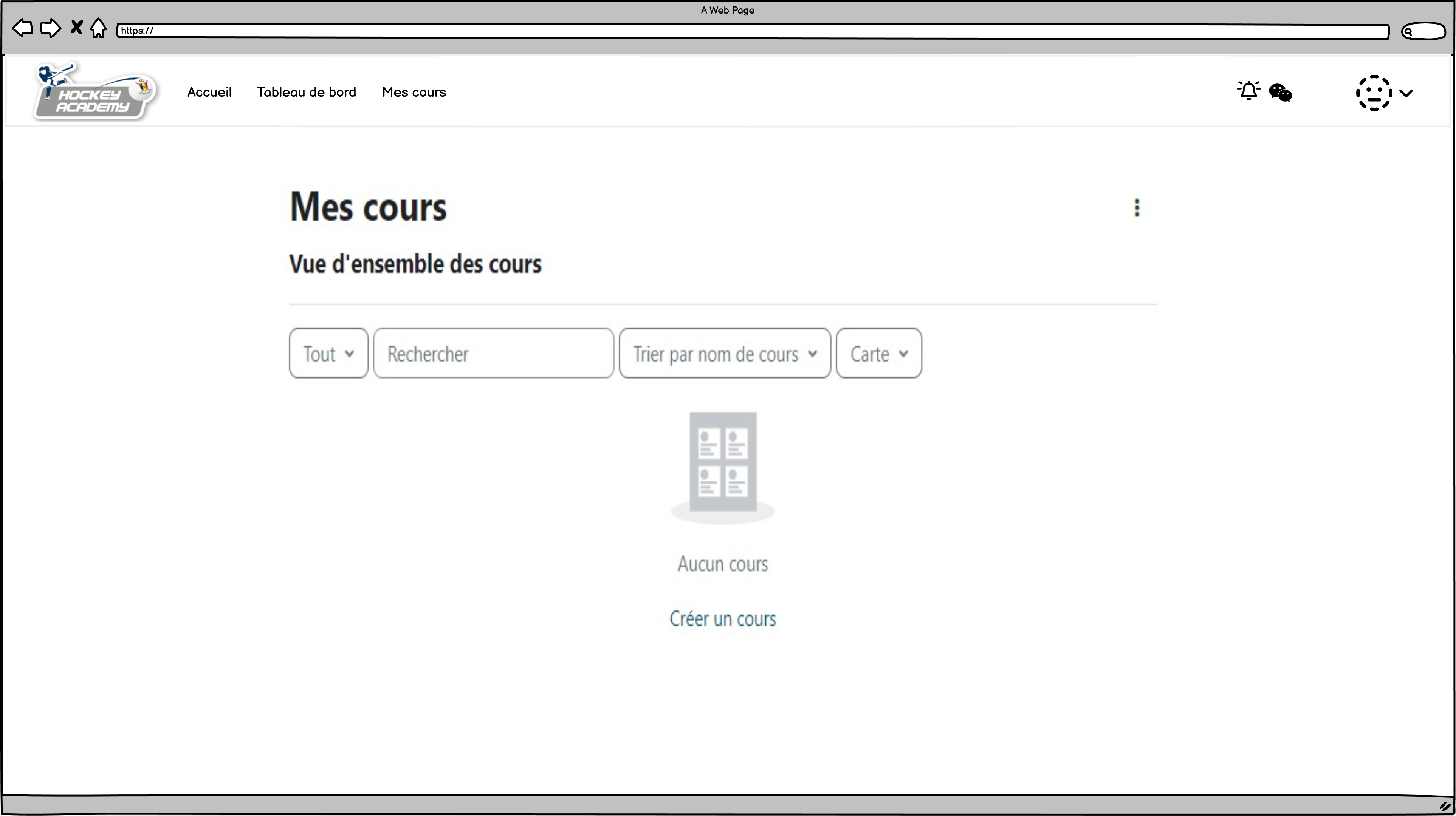Open the Tout filter dropdown
Image resolution: width=1456 pixels, height=816 pixels.
(328, 353)
